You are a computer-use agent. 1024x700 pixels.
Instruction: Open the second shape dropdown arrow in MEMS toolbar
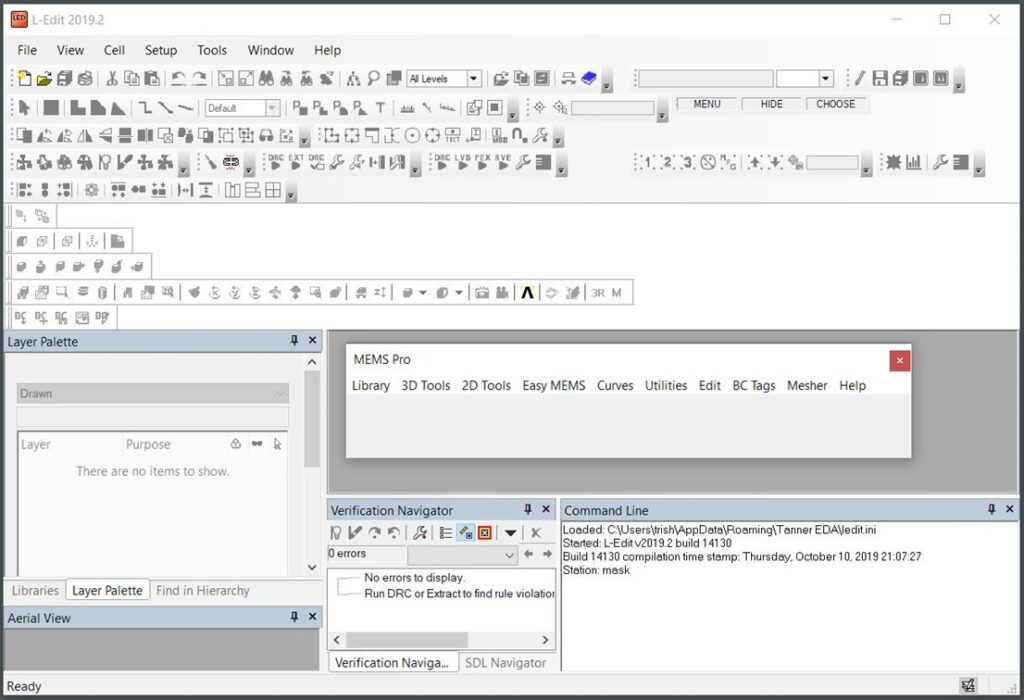click(x=458, y=293)
